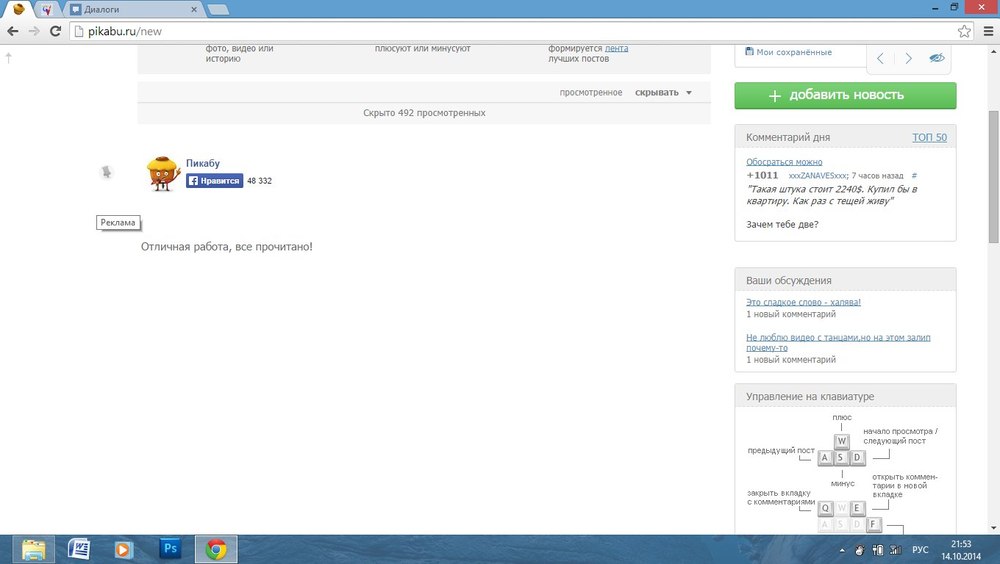Open the Chrome hamburger menu
Viewport: 1000px width, 564px height.
(x=987, y=31)
